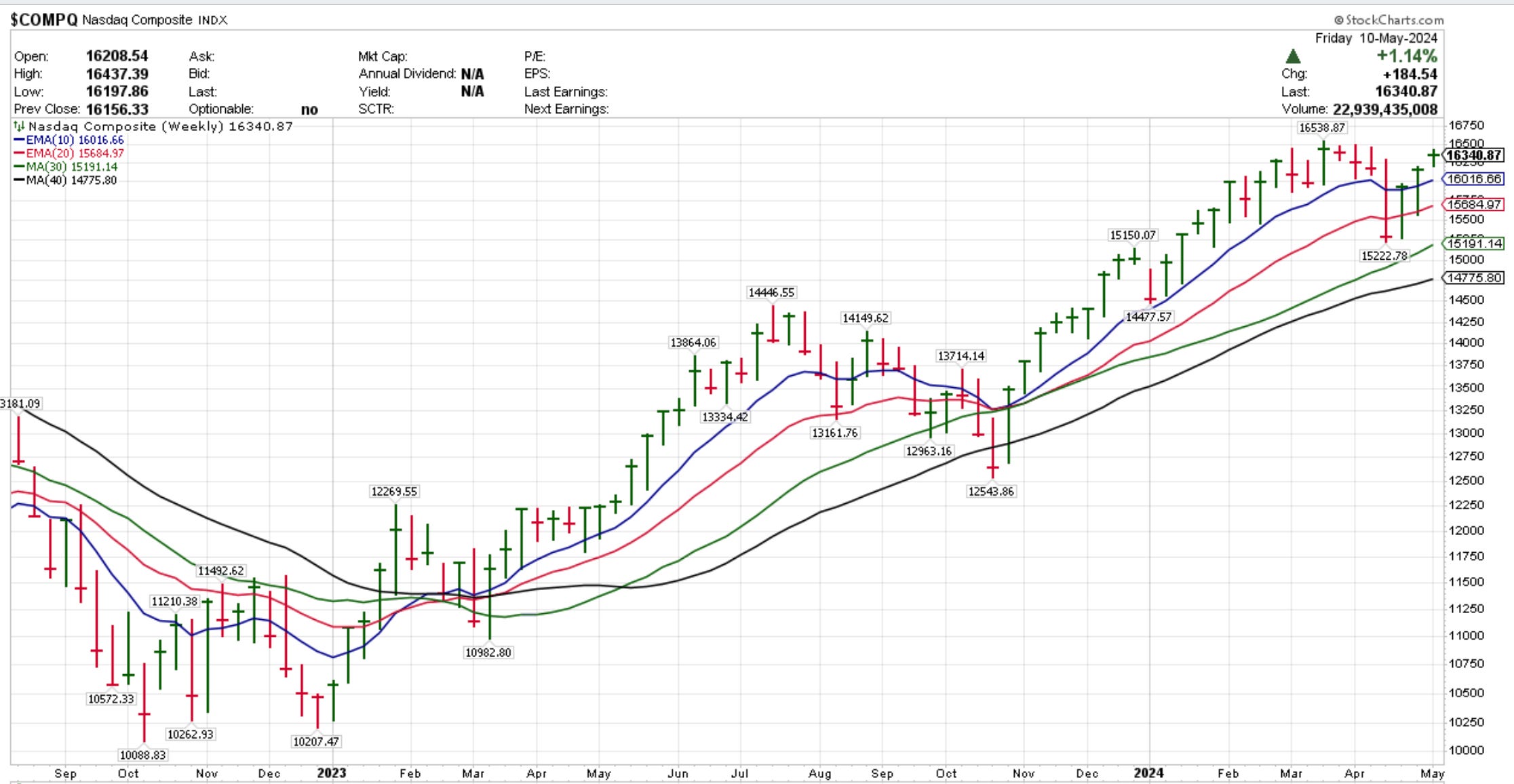Click the High value 16437.39
This screenshot has height=784, width=1514.
point(117,73)
